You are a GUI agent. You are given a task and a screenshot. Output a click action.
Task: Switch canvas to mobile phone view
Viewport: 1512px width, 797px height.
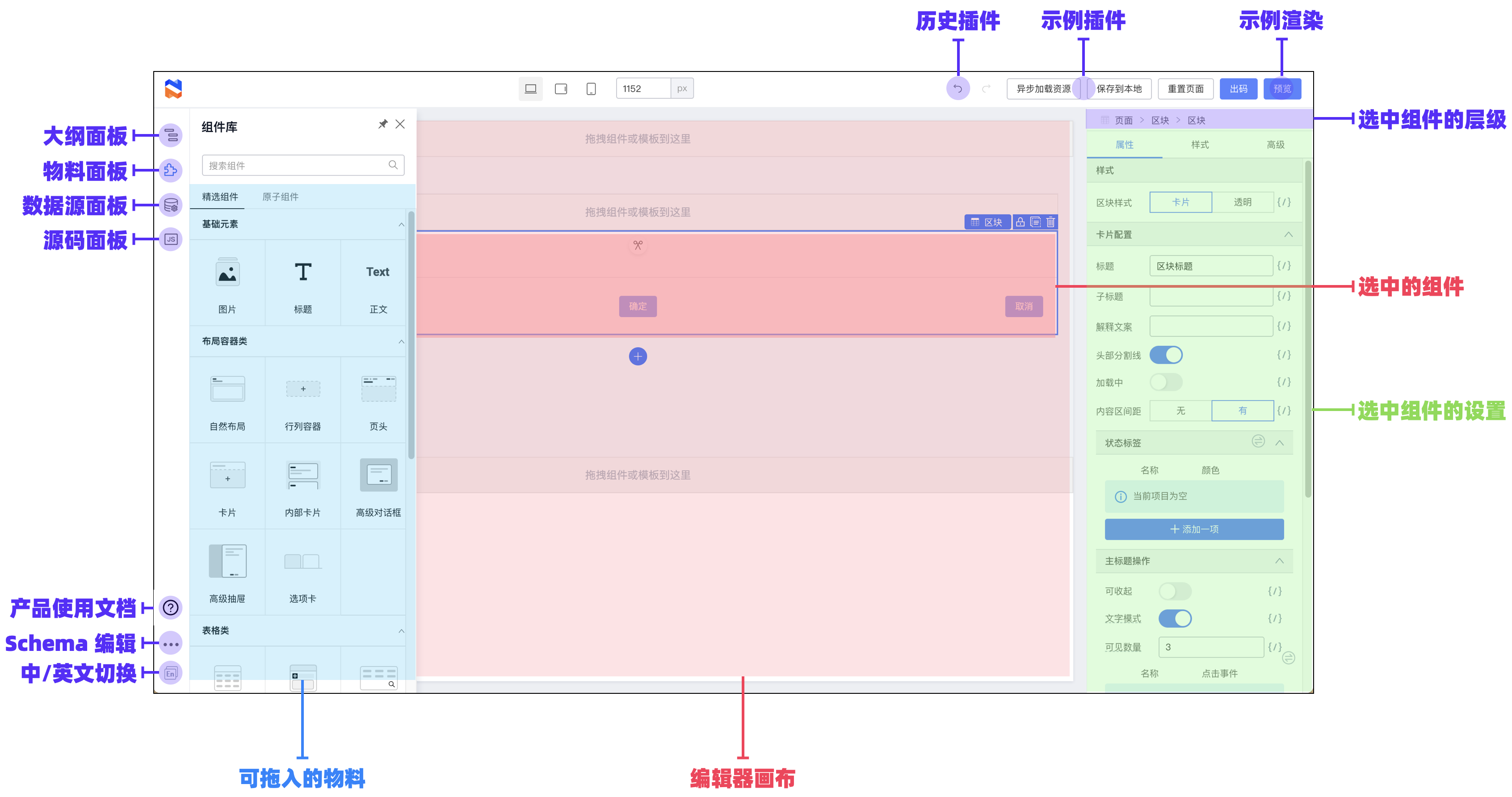click(591, 88)
